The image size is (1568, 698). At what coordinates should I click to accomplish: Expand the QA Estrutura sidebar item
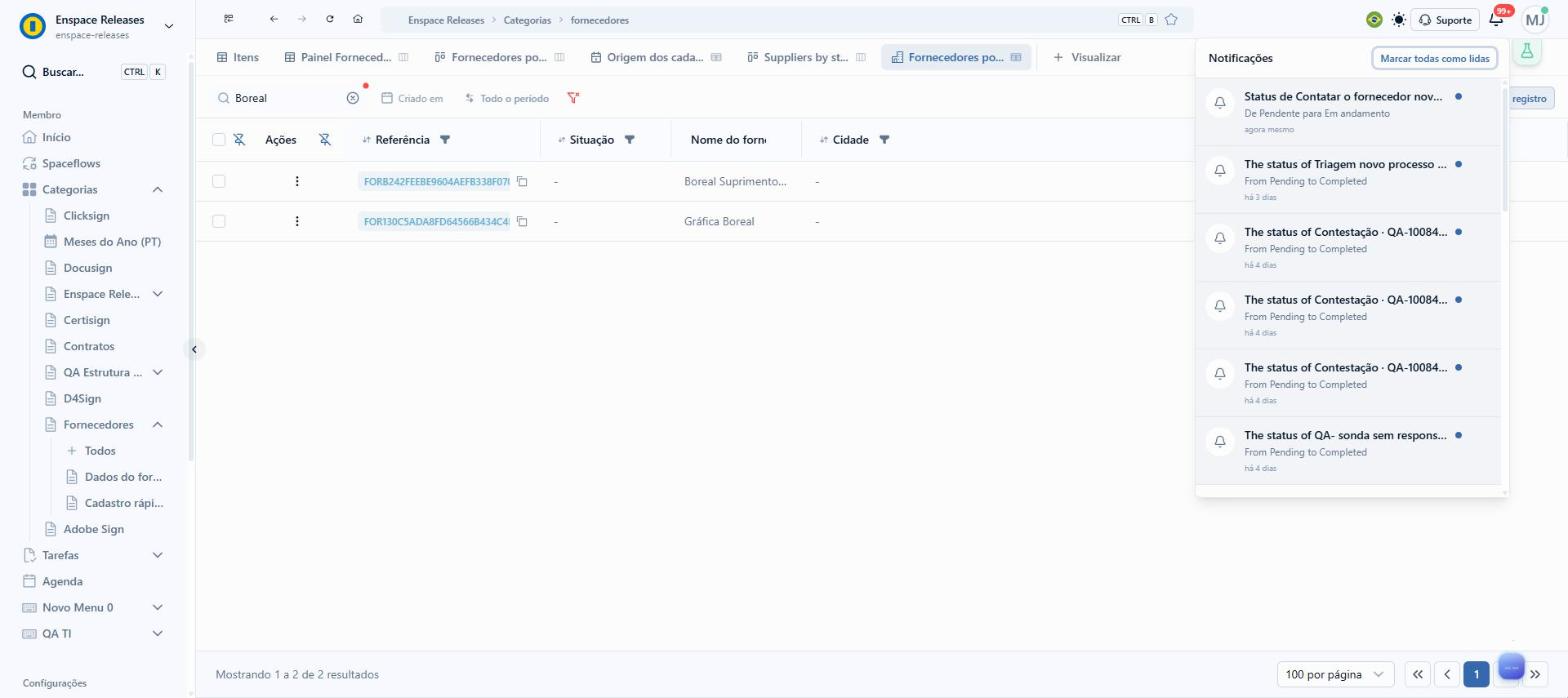pos(157,372)
